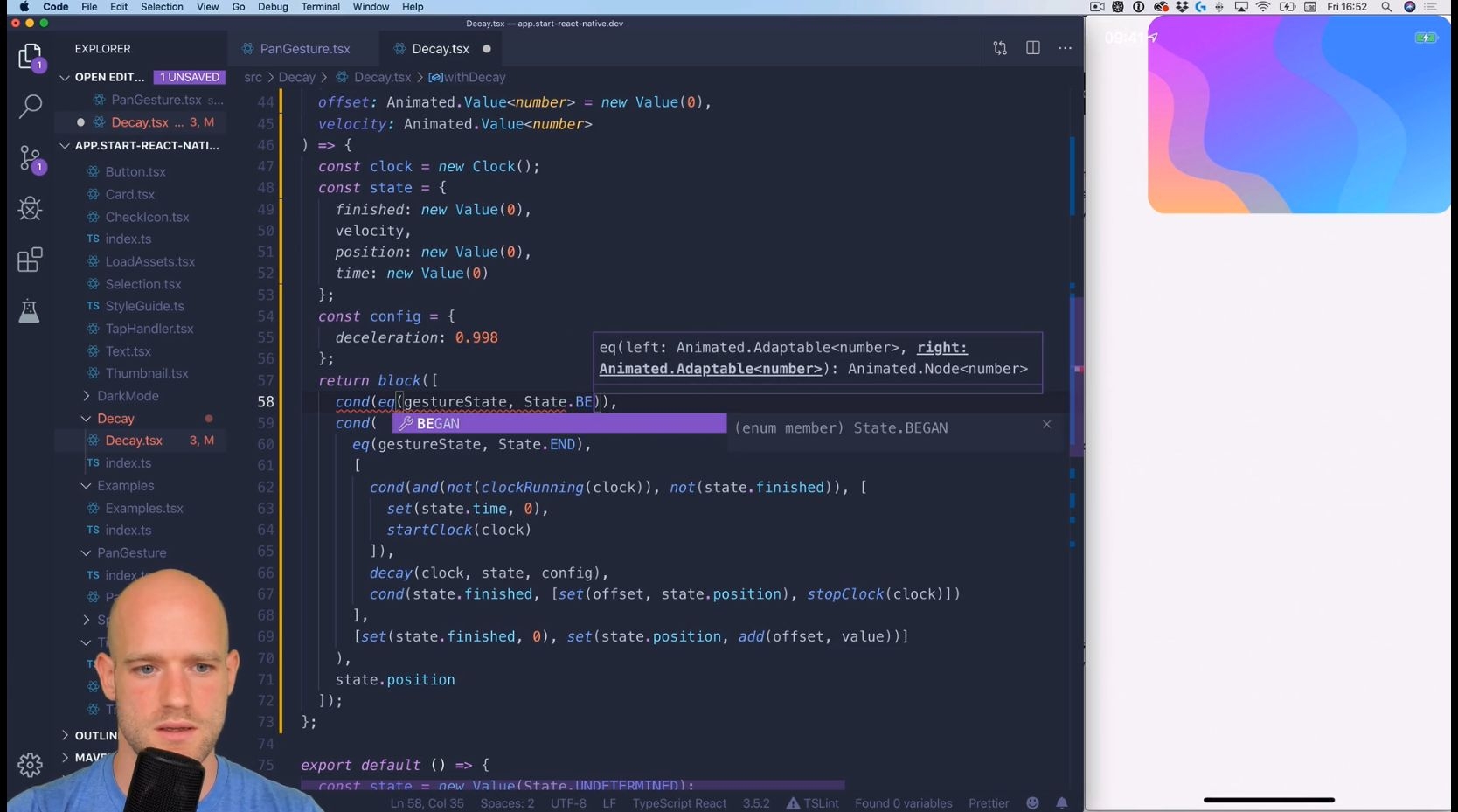The height and width of the screenshot is (812, 1458).
Task: Click the withDecay breadcrumb symbol
Action: pyautogui.click(x=468, y=77)
